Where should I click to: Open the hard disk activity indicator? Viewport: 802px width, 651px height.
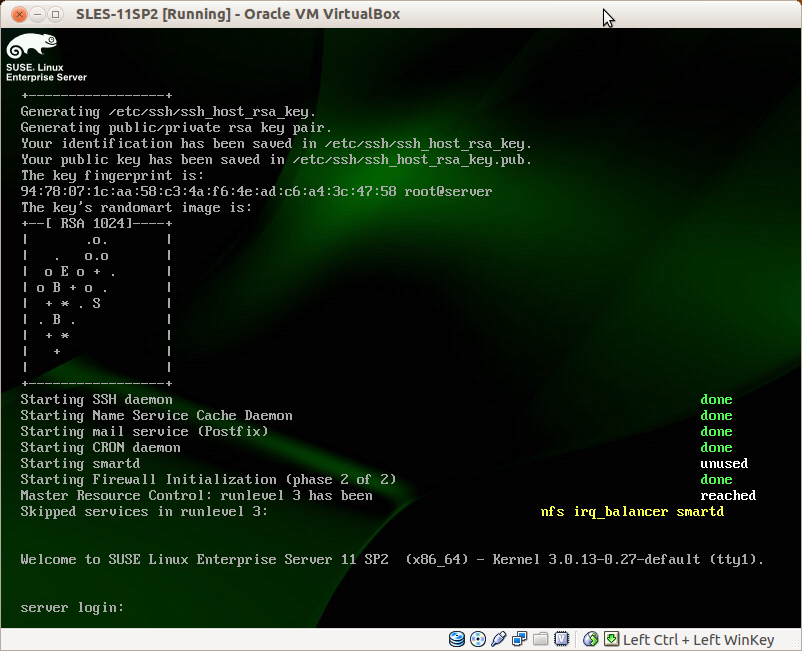pos(457,639)
